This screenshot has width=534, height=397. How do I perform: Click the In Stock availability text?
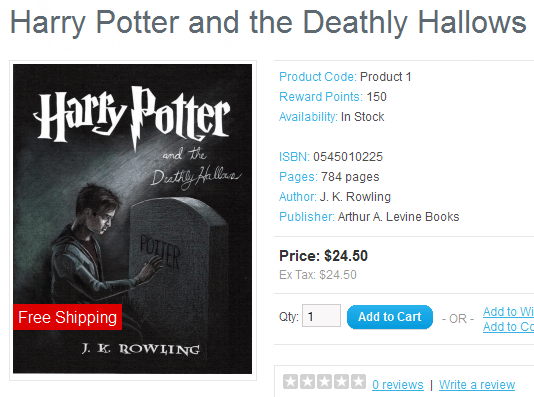pos(362,117)
